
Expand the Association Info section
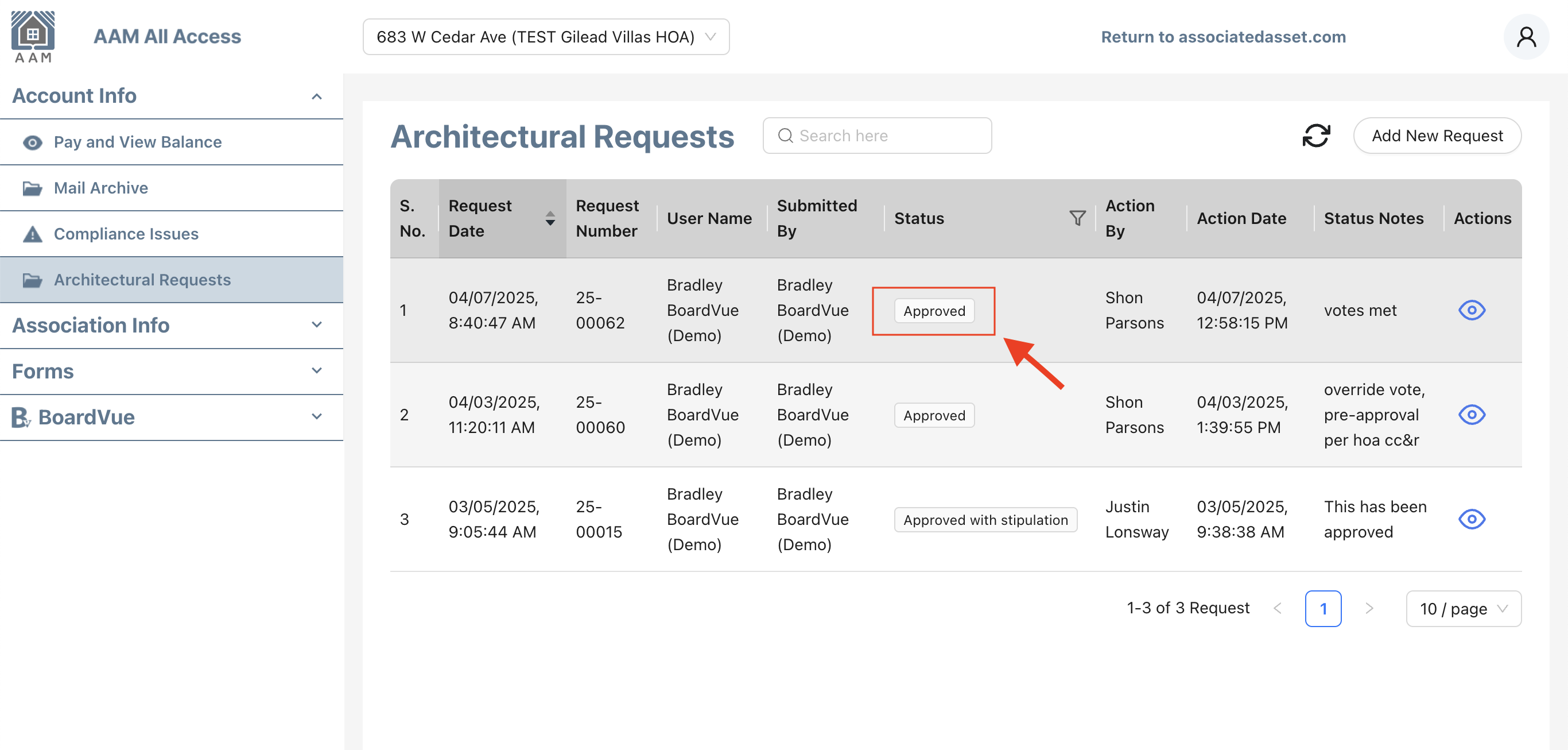tap(316, 324)
